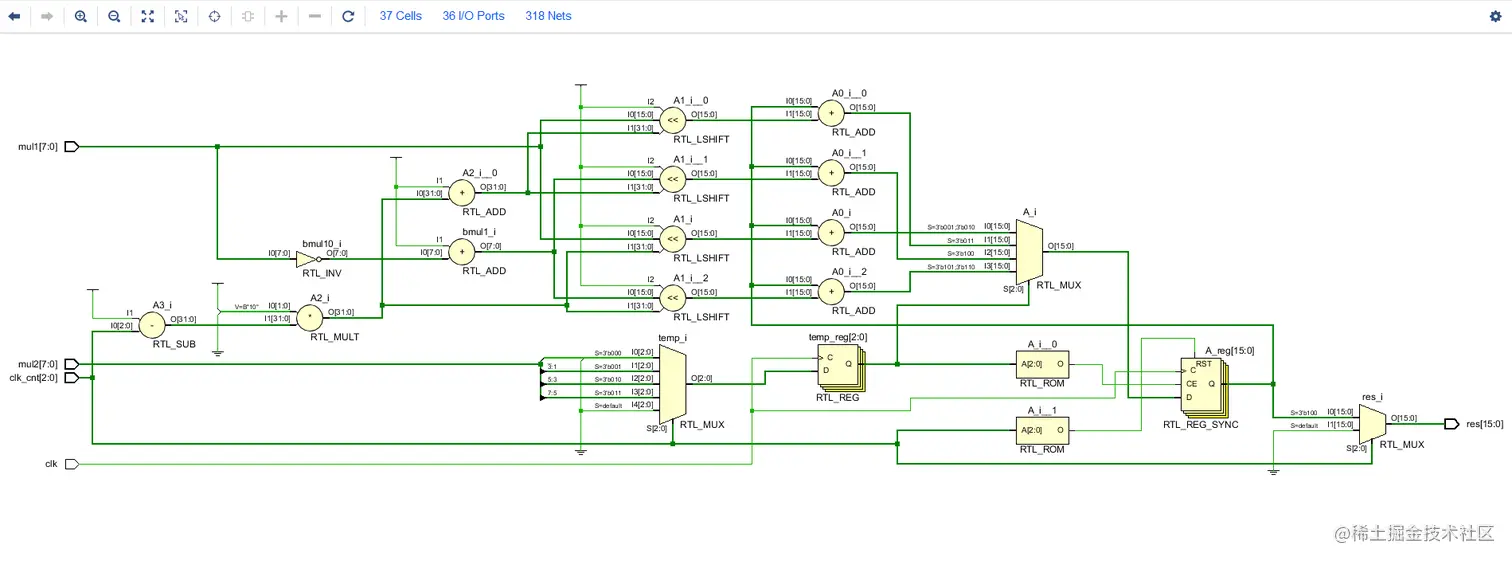The height and width of the screenshot is (561, 1512).
Task: Select the A2_i__0 RTL_ADD adder
Action: pos(461,193)
